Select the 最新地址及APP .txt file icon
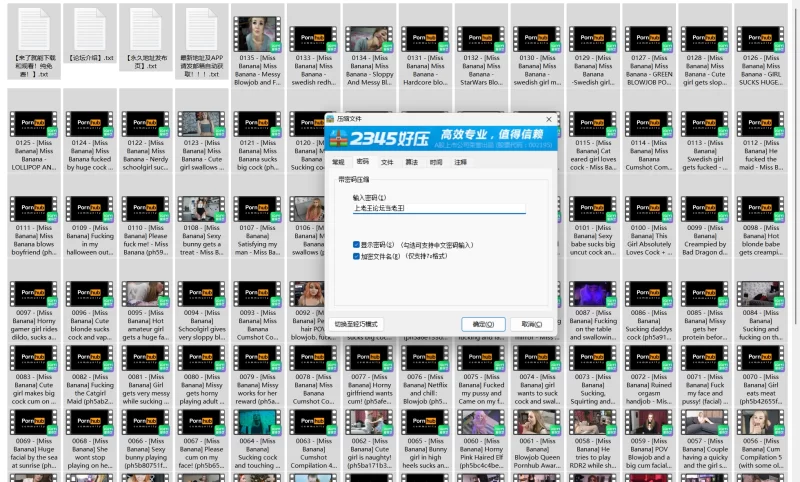Screen dimensions: 800x482 pyautogui.click(x=202, y=29)
